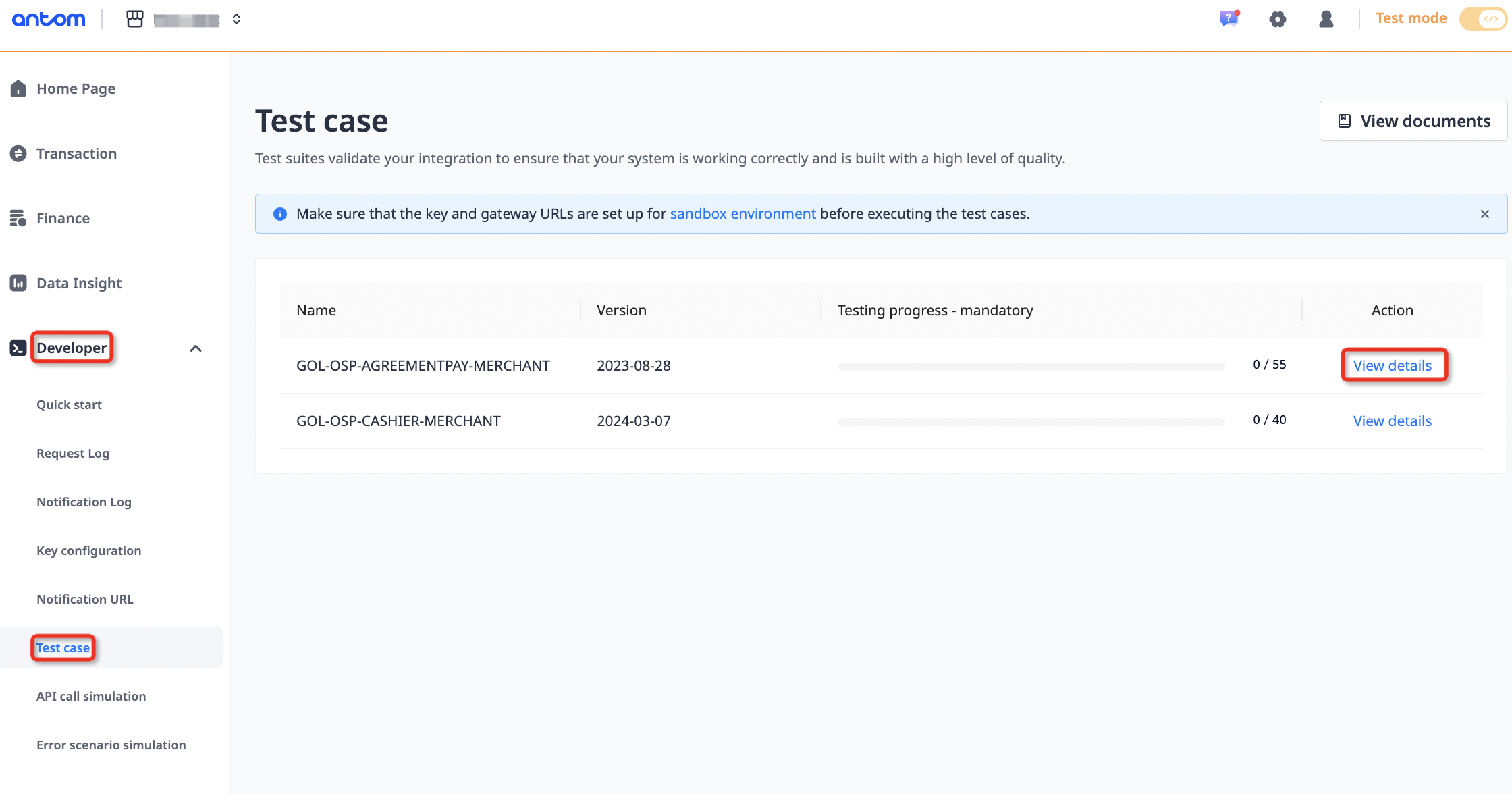Click the Finance sidebar icon

18,218
